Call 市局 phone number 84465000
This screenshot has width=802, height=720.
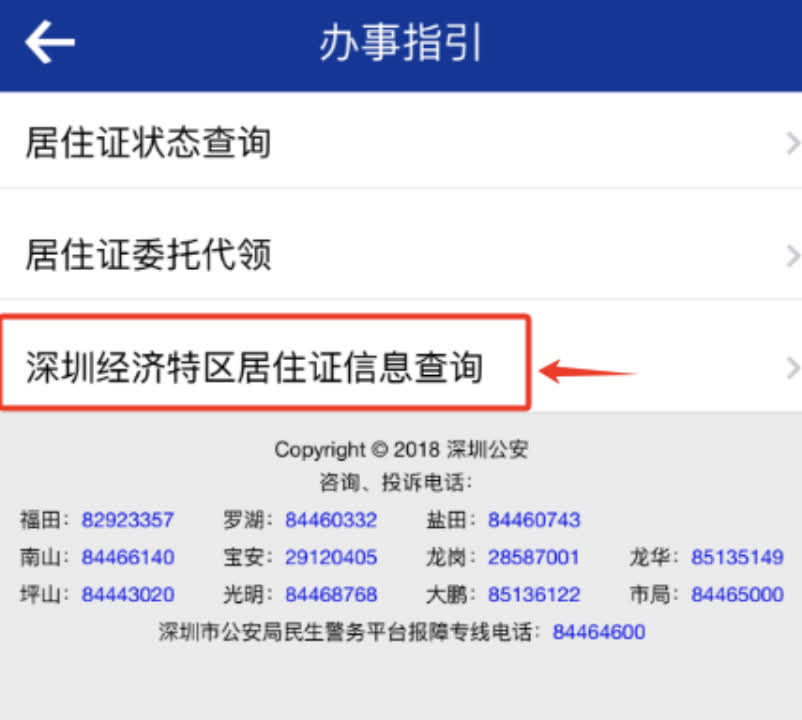coord(737,594)
